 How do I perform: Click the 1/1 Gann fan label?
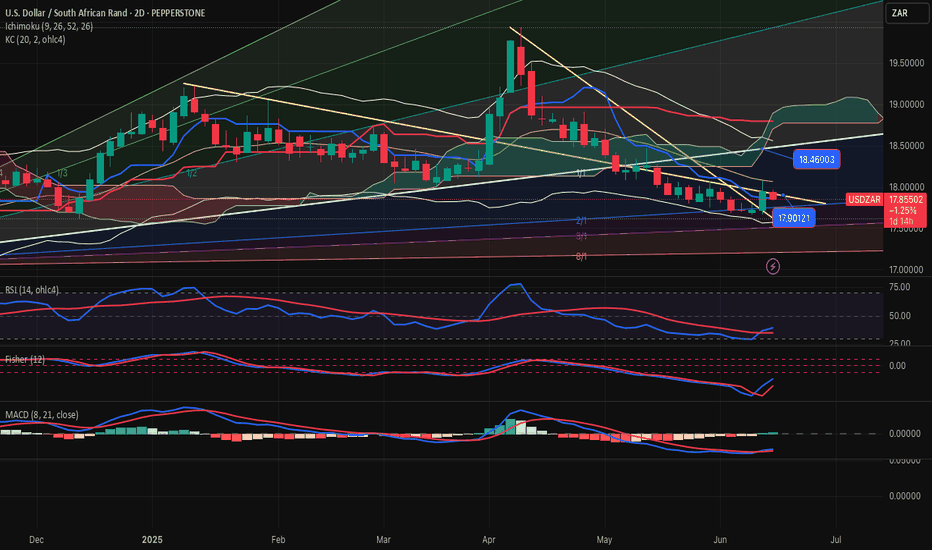tap(581, 173)
